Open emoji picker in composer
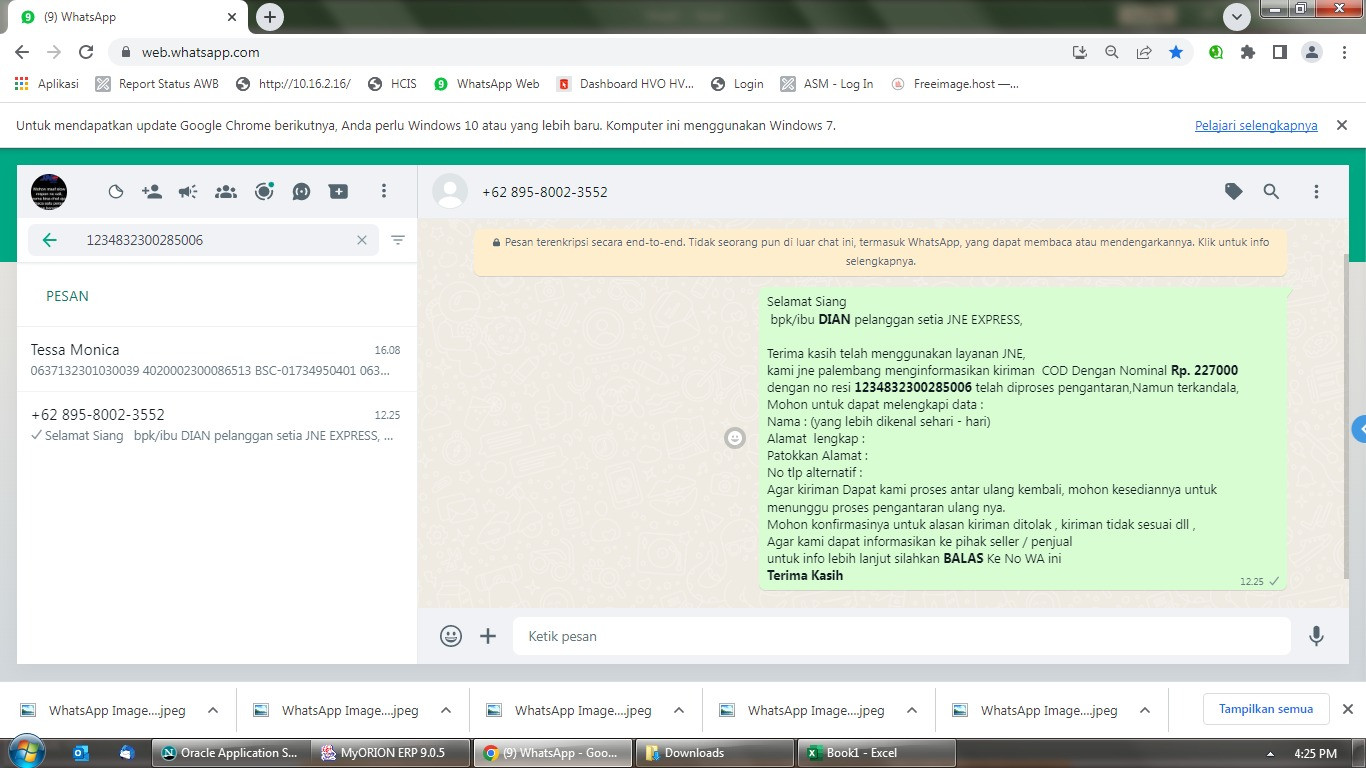 tap(451, 636)
